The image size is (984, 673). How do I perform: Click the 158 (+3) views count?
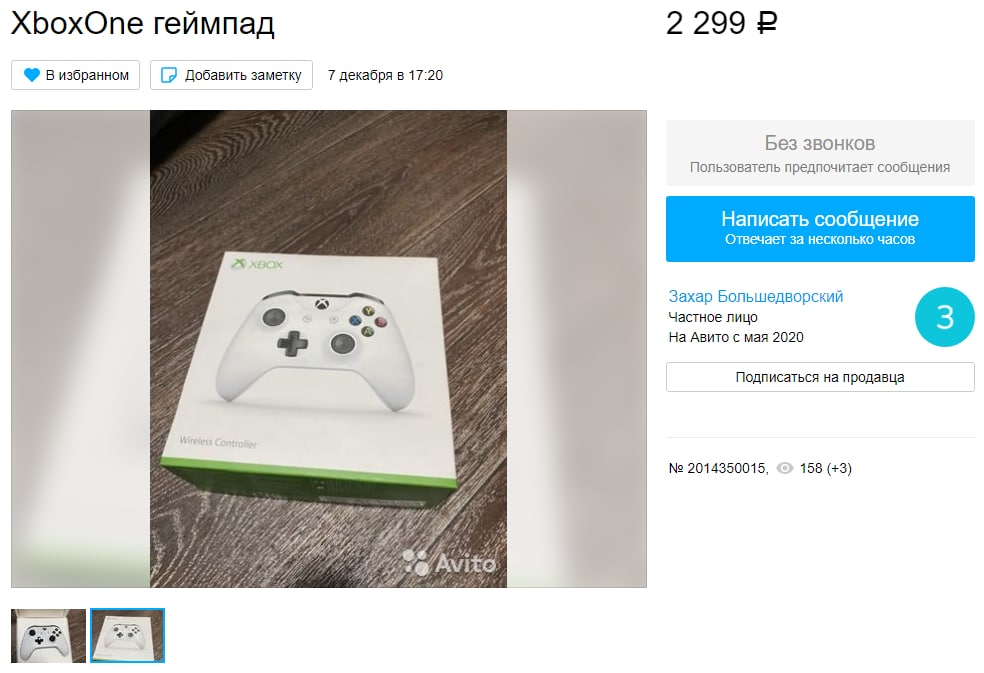(825, 468)
